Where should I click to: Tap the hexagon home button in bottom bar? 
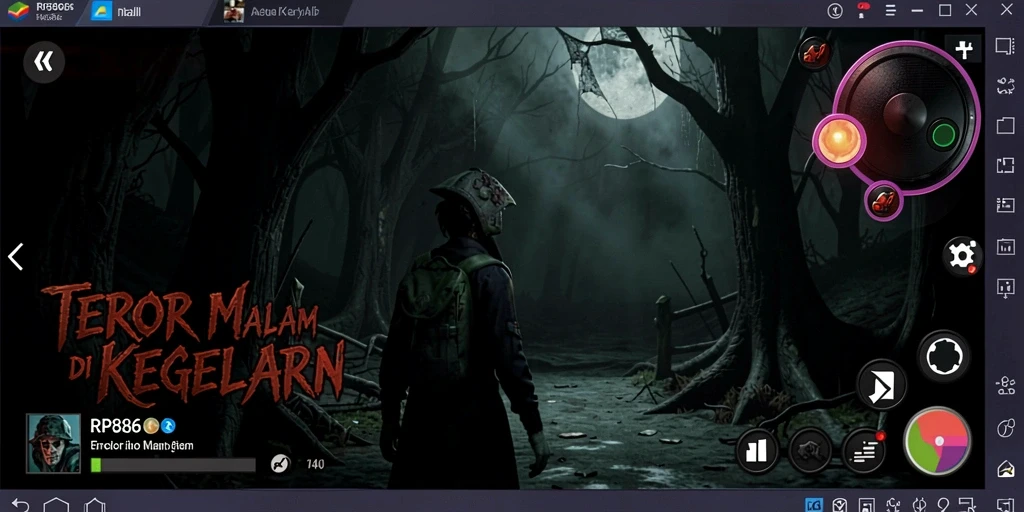(56, 505)
